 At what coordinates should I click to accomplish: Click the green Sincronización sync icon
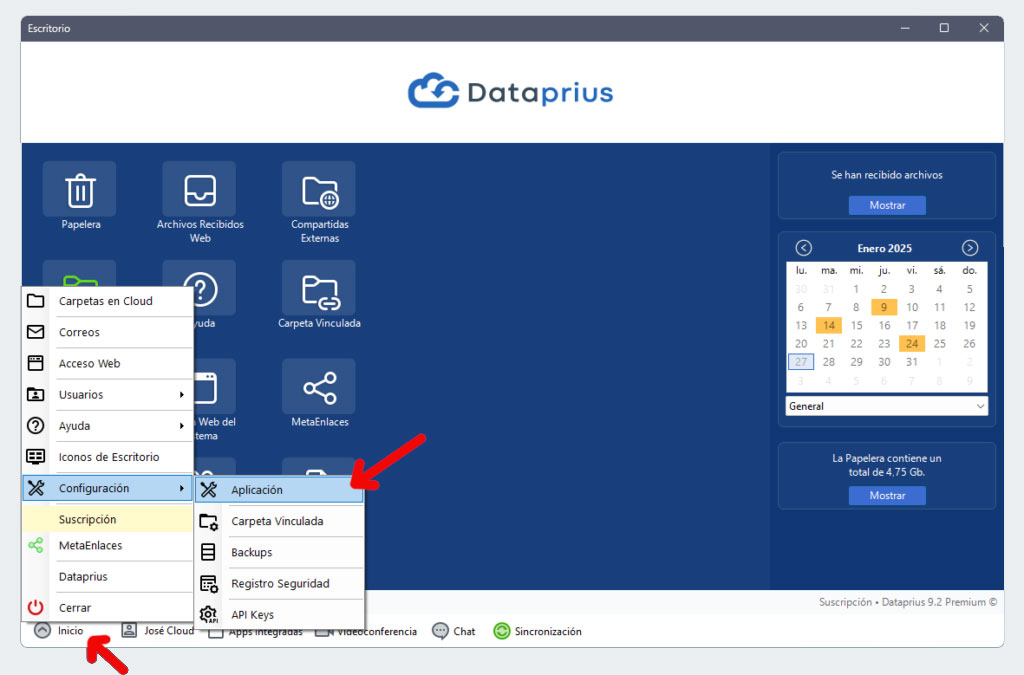(x=502, y=631)
